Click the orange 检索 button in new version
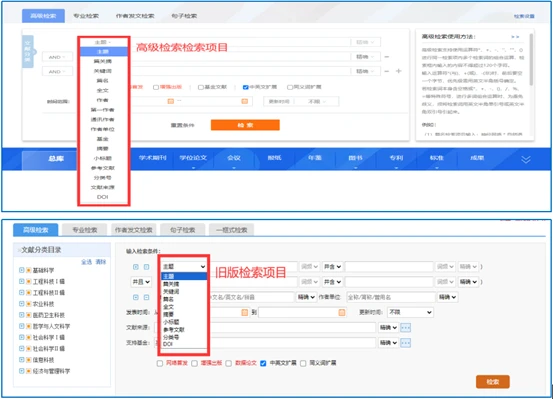553x399 pixels. coord(245,125)
